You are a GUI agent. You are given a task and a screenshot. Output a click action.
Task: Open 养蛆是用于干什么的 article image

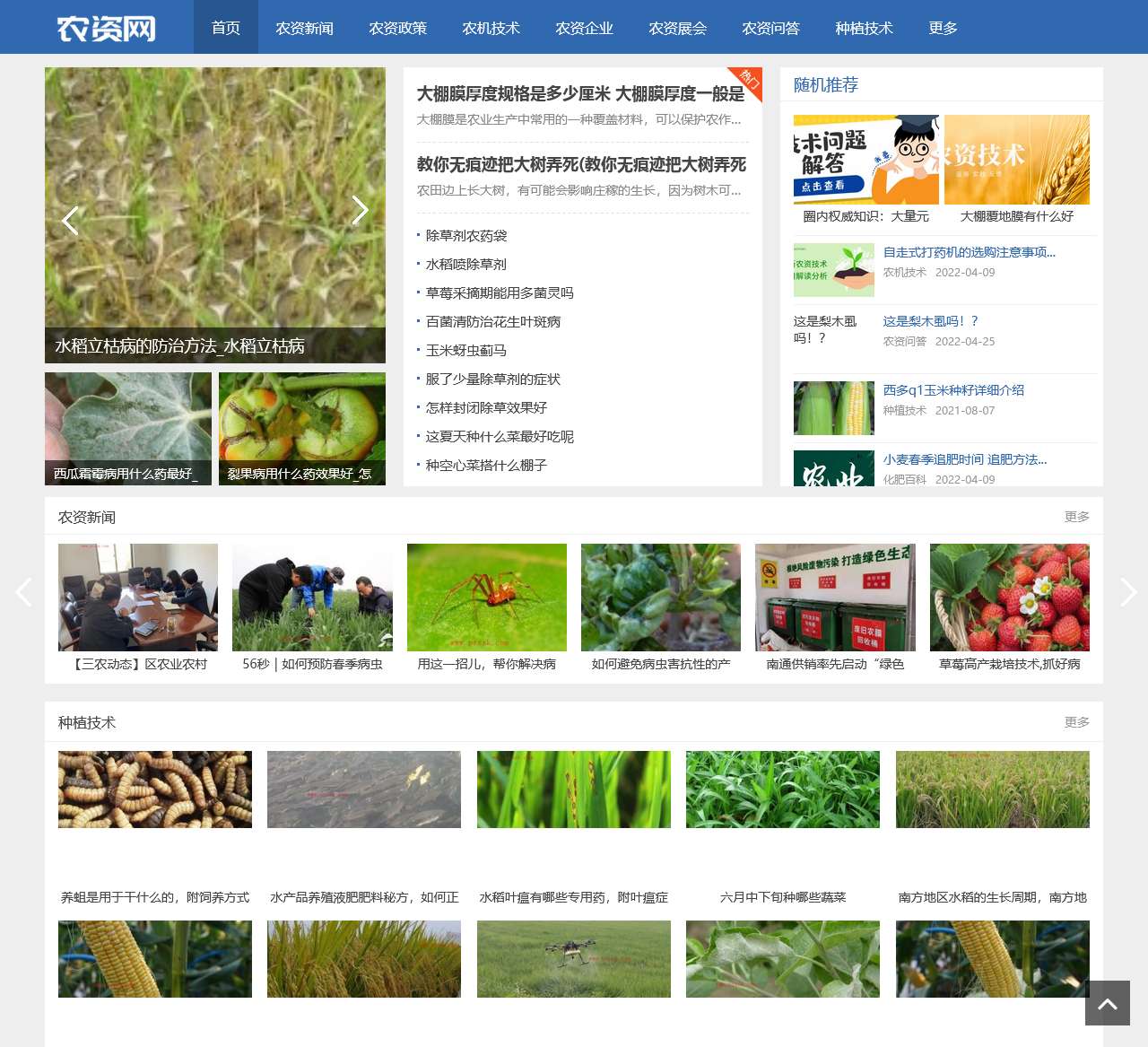point(155,790)
